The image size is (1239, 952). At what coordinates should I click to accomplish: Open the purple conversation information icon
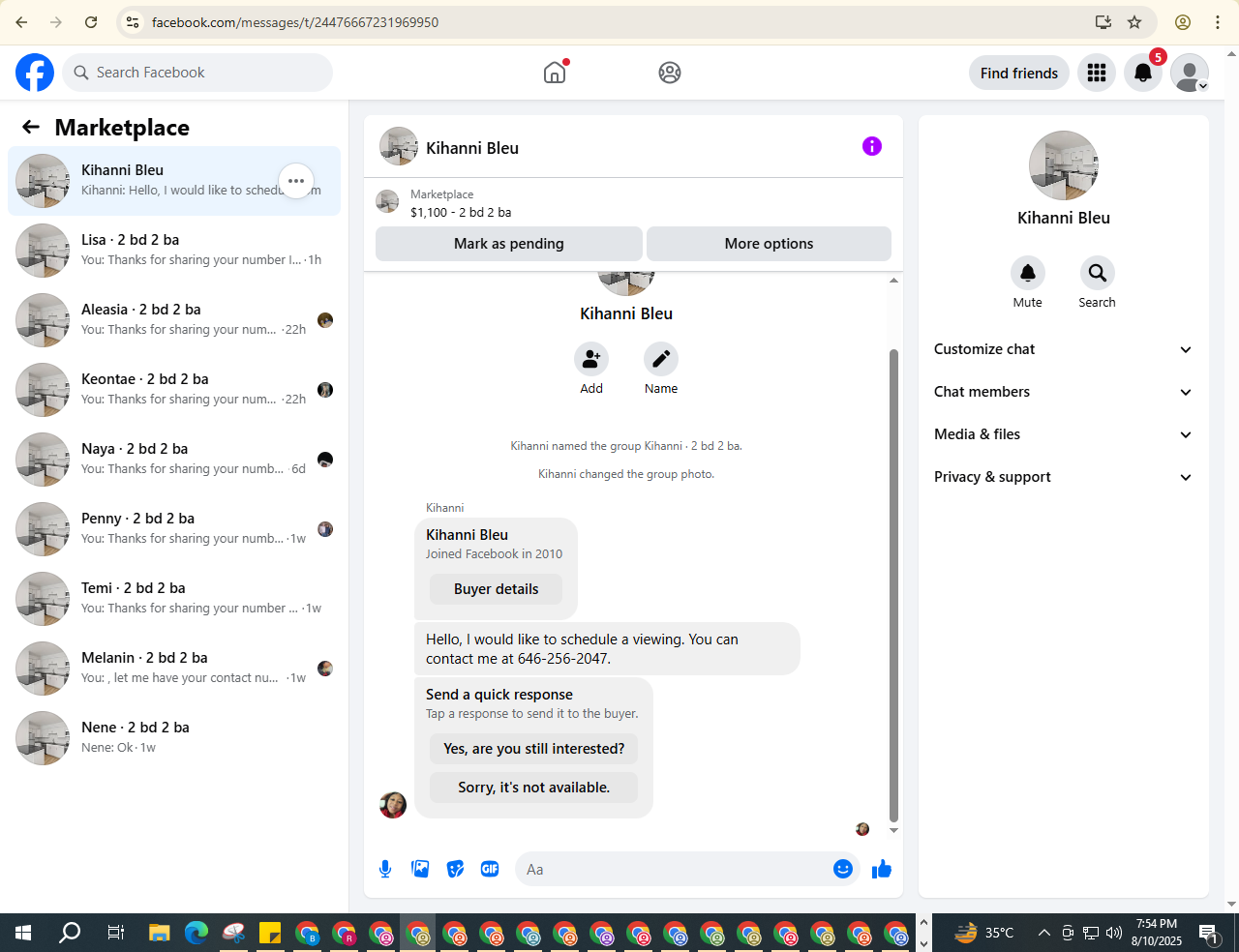pos(872,146)
